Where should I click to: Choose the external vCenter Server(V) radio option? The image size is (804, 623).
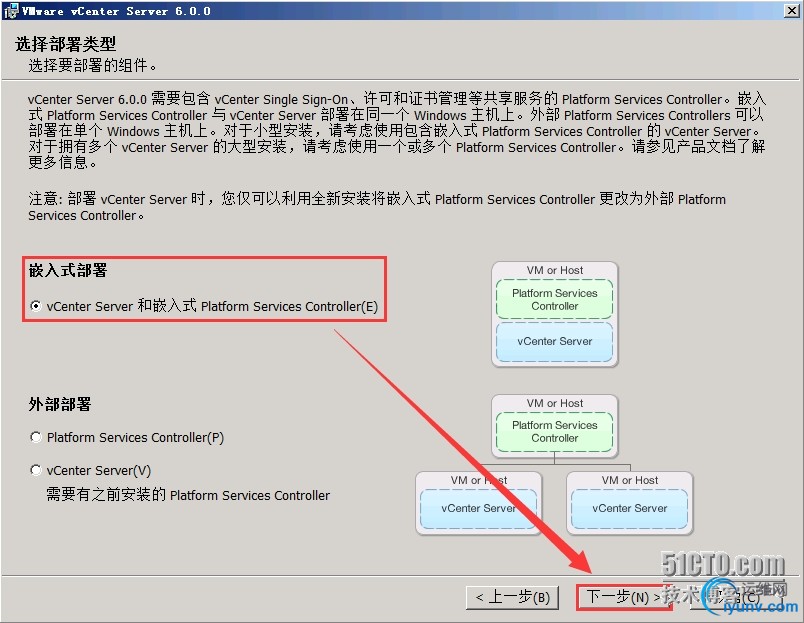pos(36,470)
